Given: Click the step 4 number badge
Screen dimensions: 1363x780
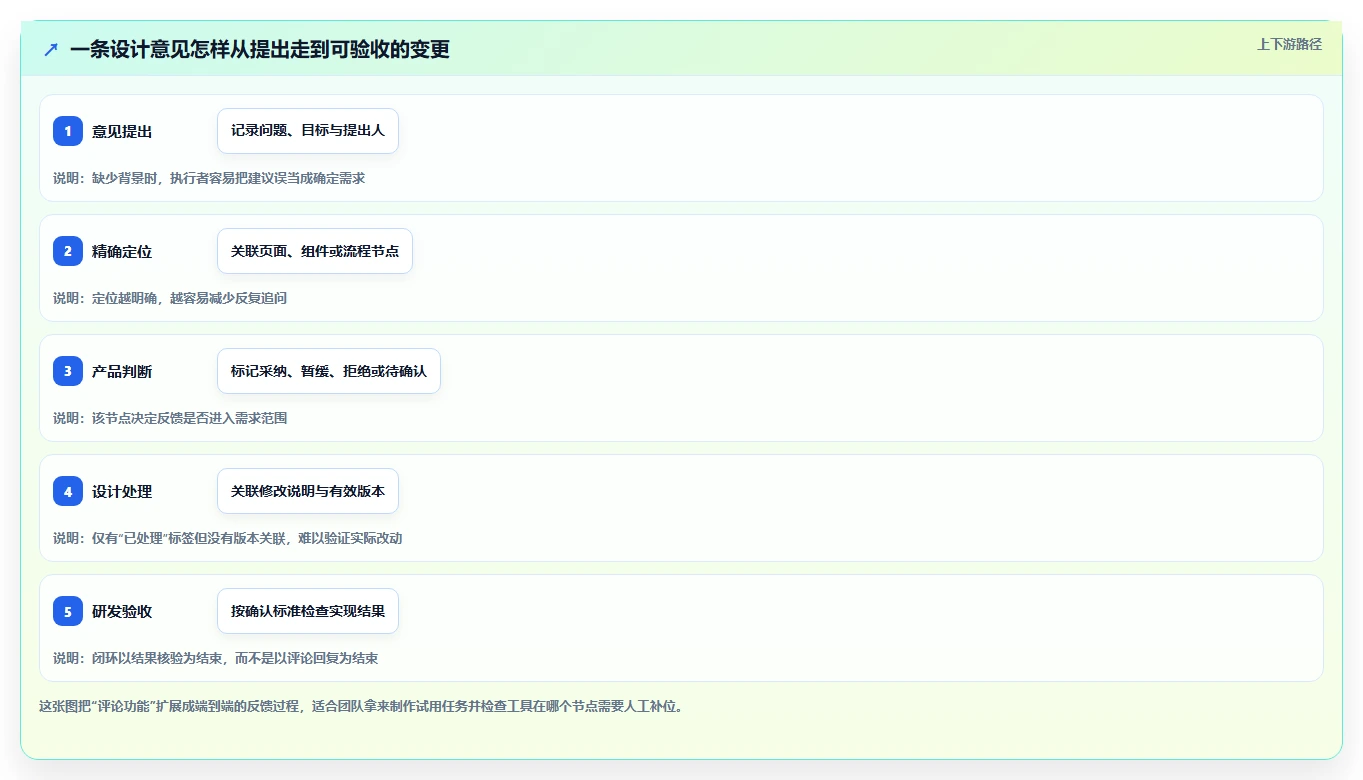Looking at the screenshot, I should pyautogui.click(x=68, y=491).
